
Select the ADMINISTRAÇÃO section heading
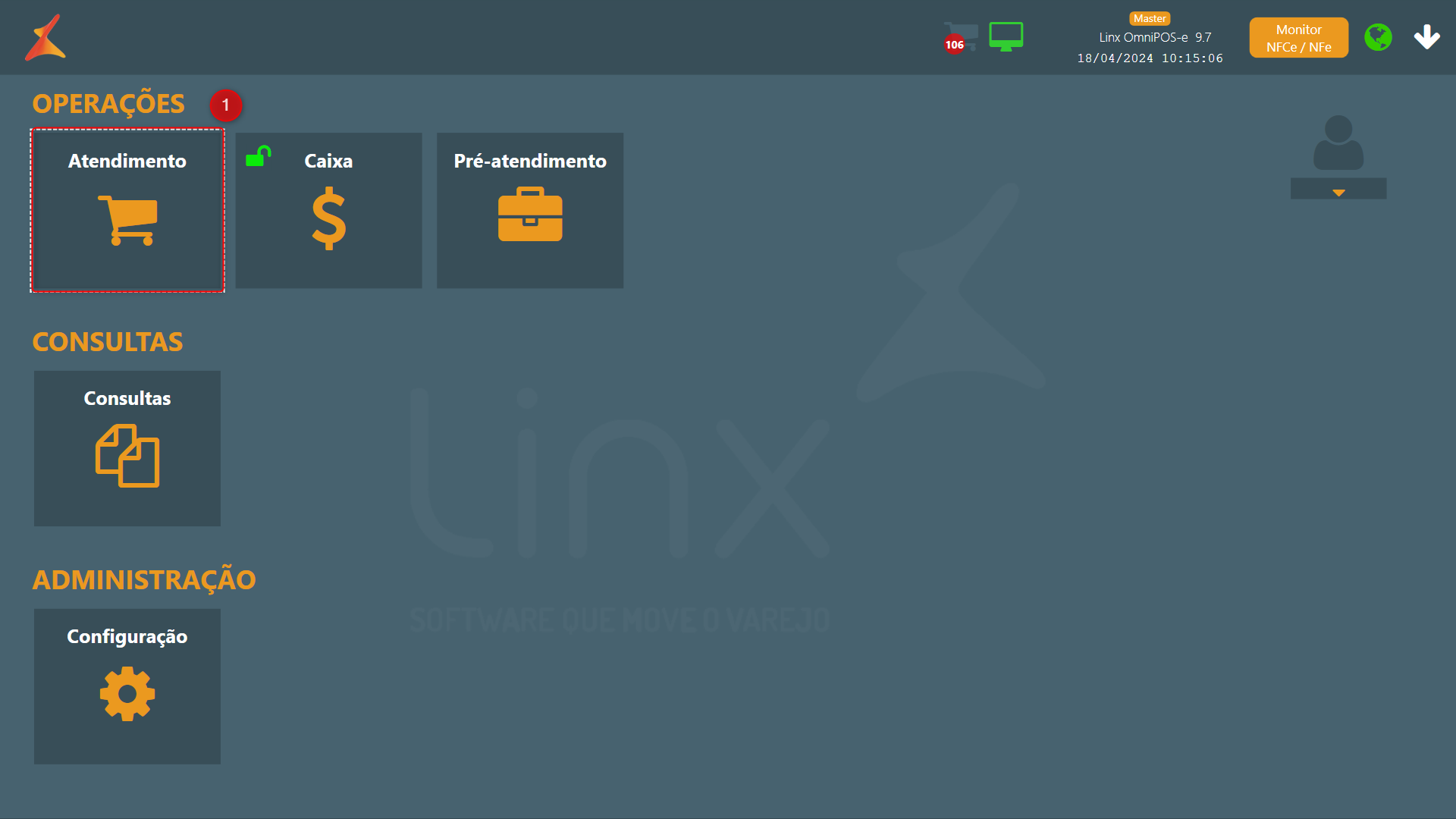(144, 580)
